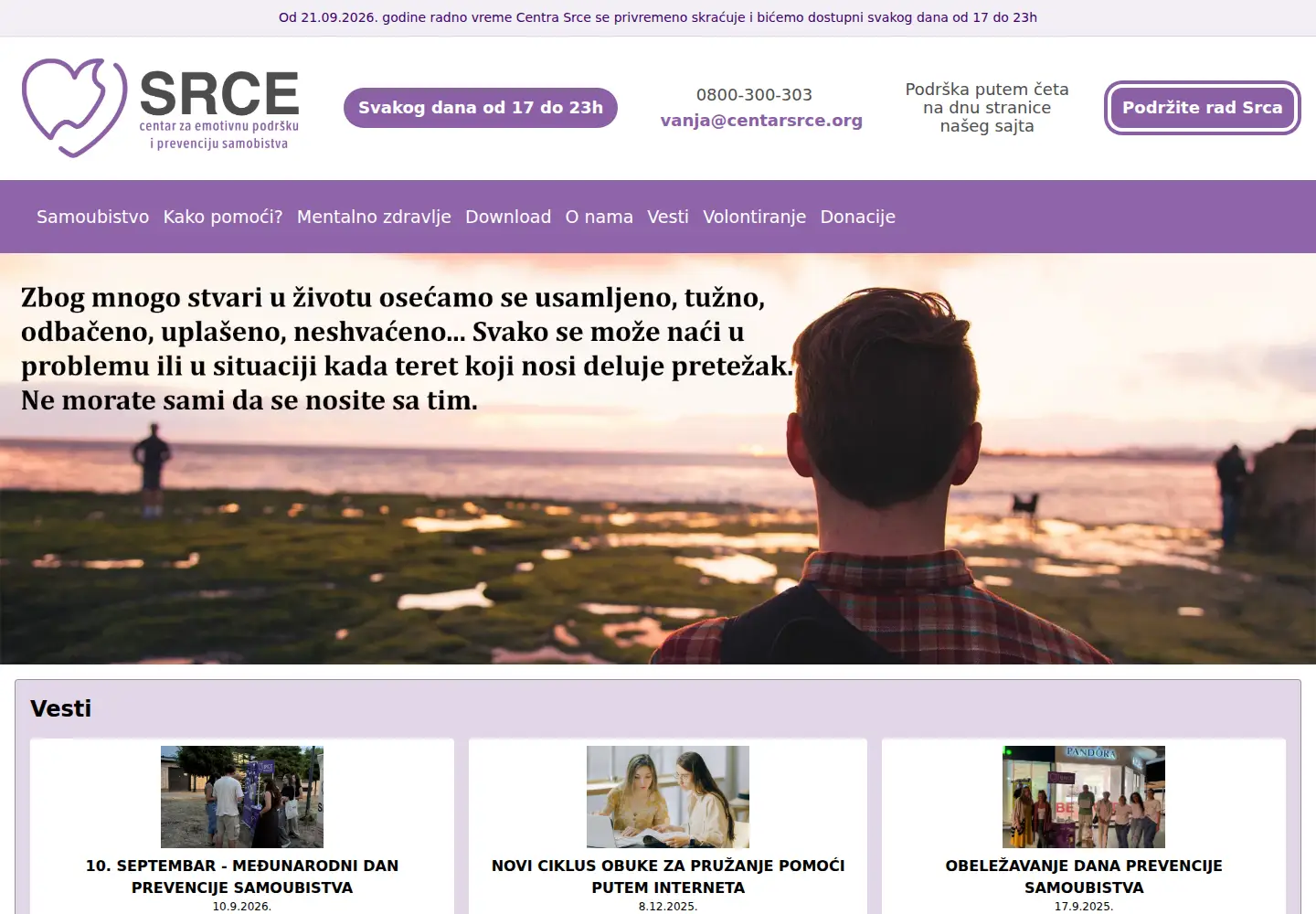Click the Podržite rad Srca button
Viewport: 1316px width, 914px height.
(1202, 108)
